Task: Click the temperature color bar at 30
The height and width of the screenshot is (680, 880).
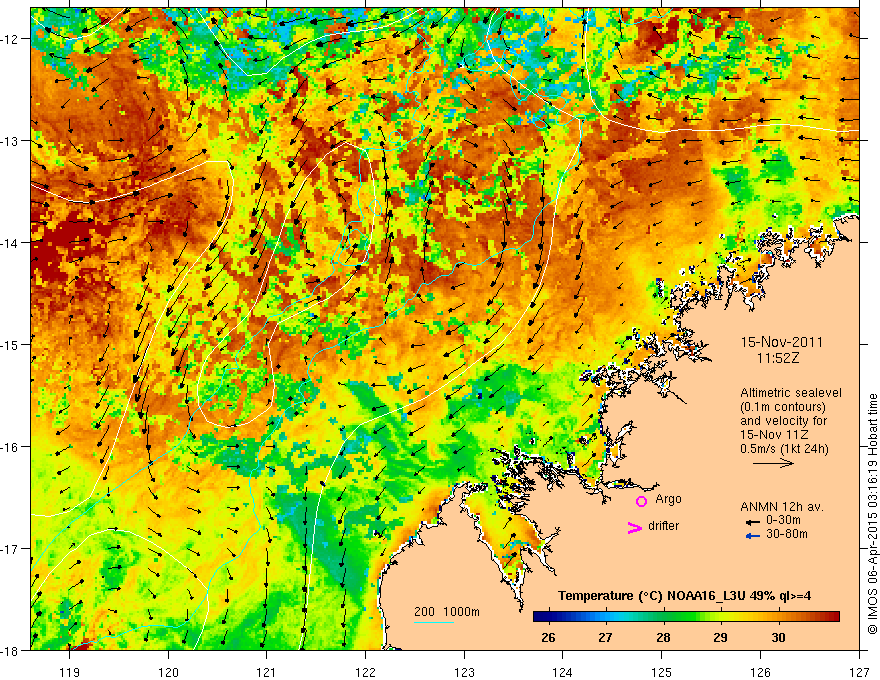Action: [778, 617]
